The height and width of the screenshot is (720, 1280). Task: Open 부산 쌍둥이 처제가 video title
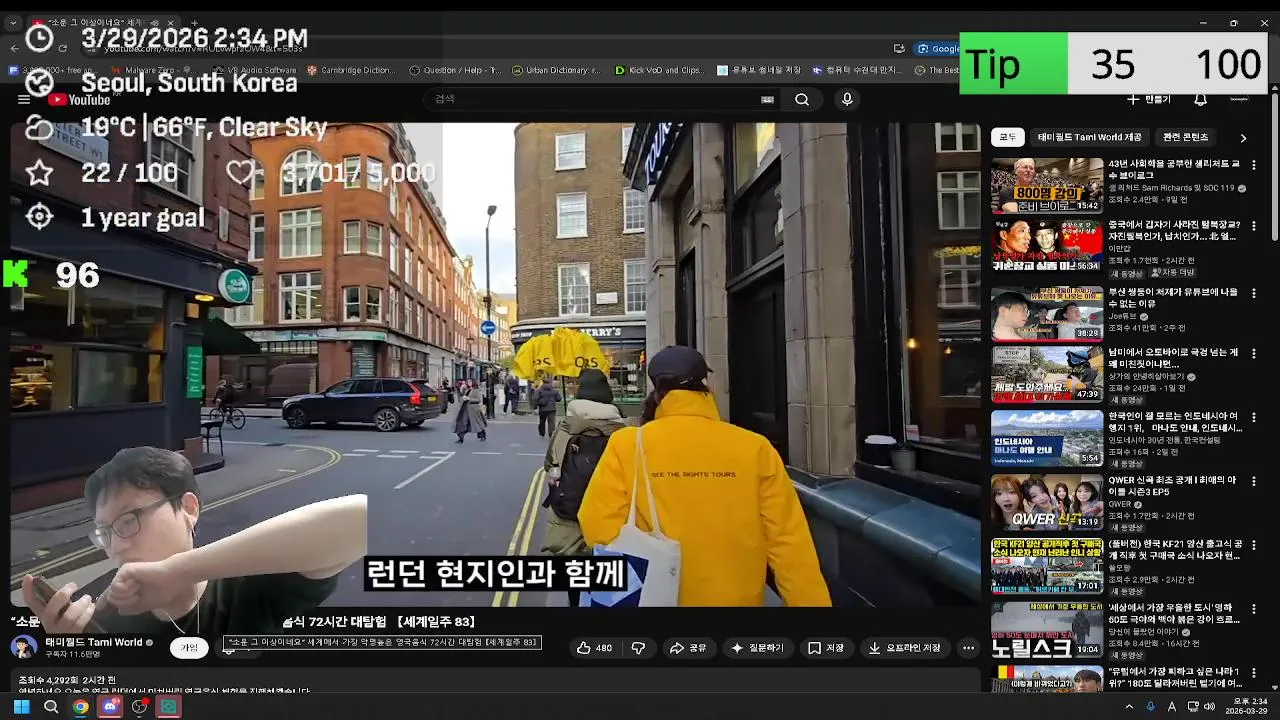coord(1174,297)
